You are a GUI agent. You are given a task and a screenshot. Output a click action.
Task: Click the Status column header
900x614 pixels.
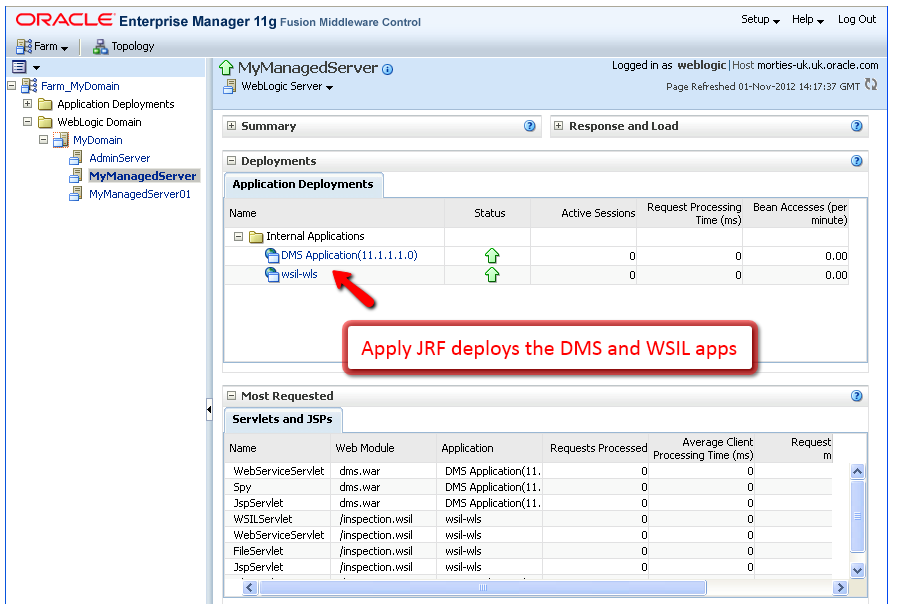pyautogui.click(x=489, y=213)
